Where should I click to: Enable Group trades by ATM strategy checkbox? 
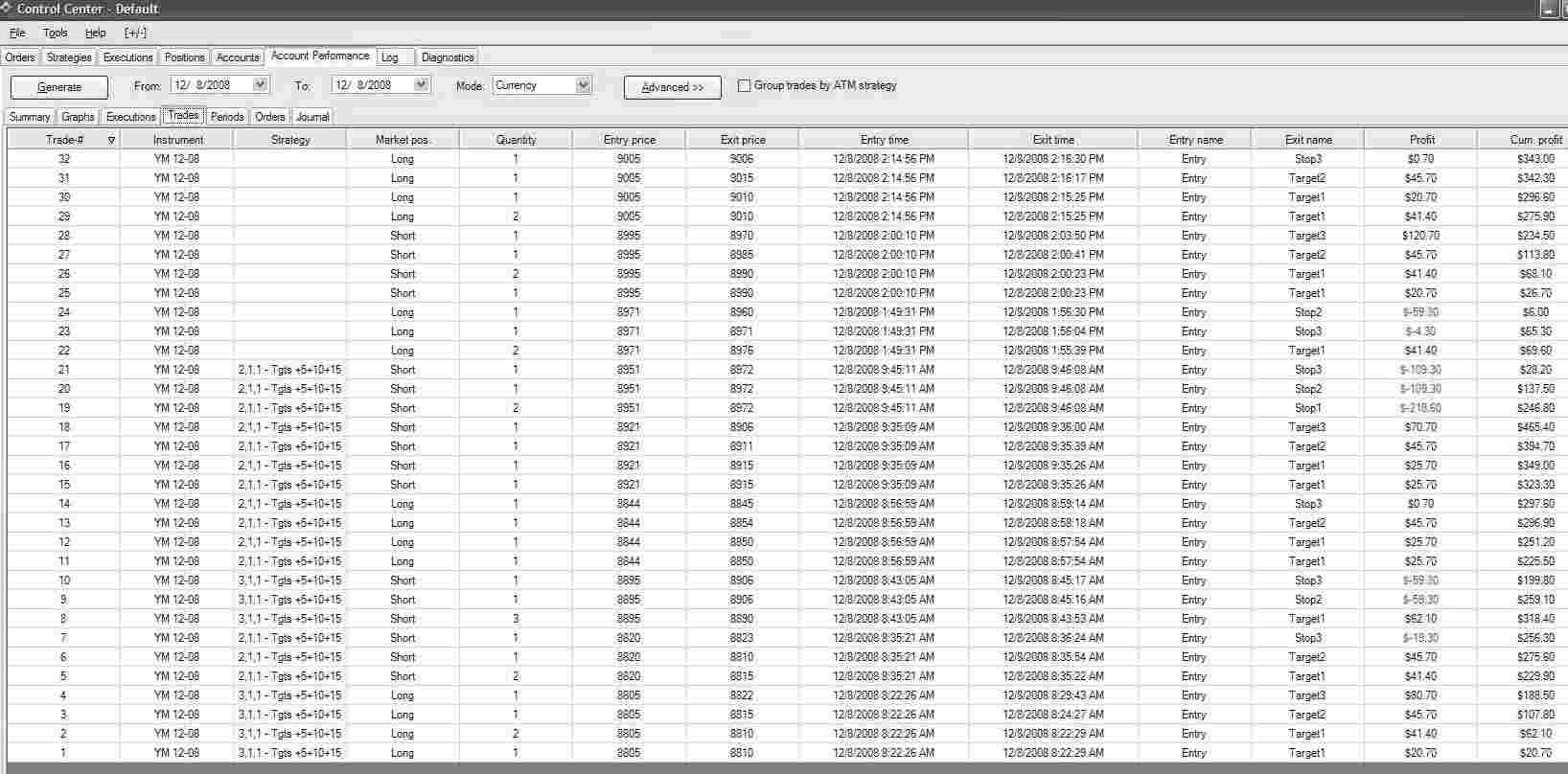tap(744, 85)
